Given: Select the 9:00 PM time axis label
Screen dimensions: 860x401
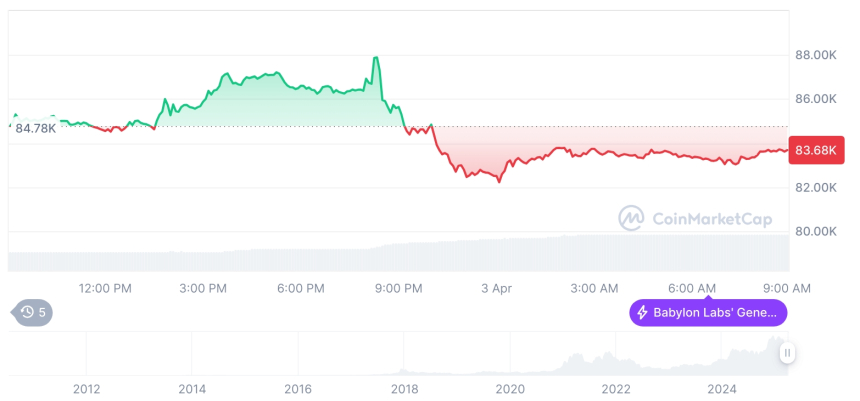Looking at the screenshot, I should (398, 288).
